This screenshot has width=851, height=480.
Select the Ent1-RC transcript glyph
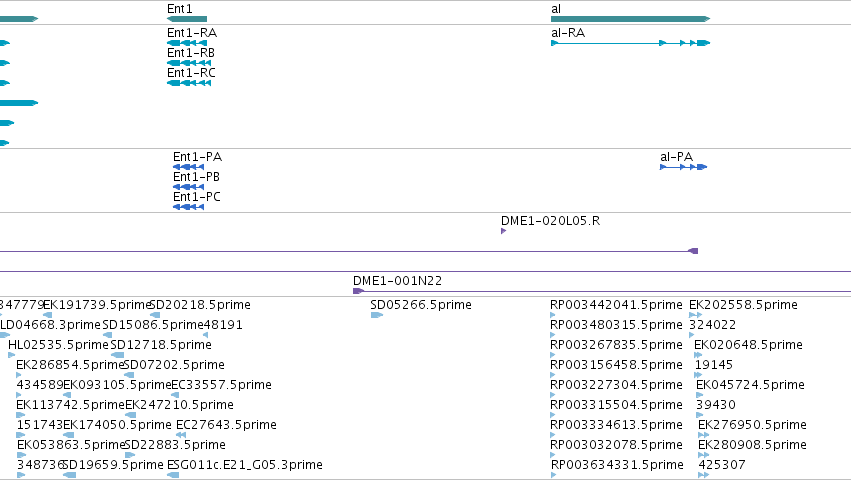pos(189,83)
